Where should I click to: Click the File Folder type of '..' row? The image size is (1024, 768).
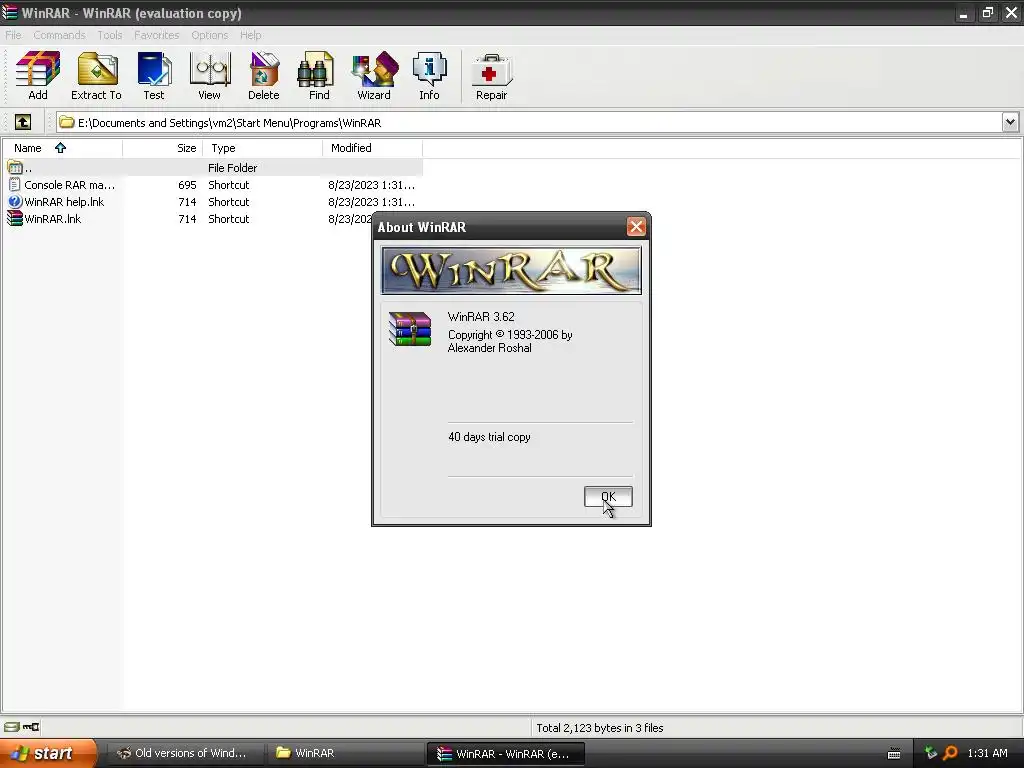click(x=232, y=168)
